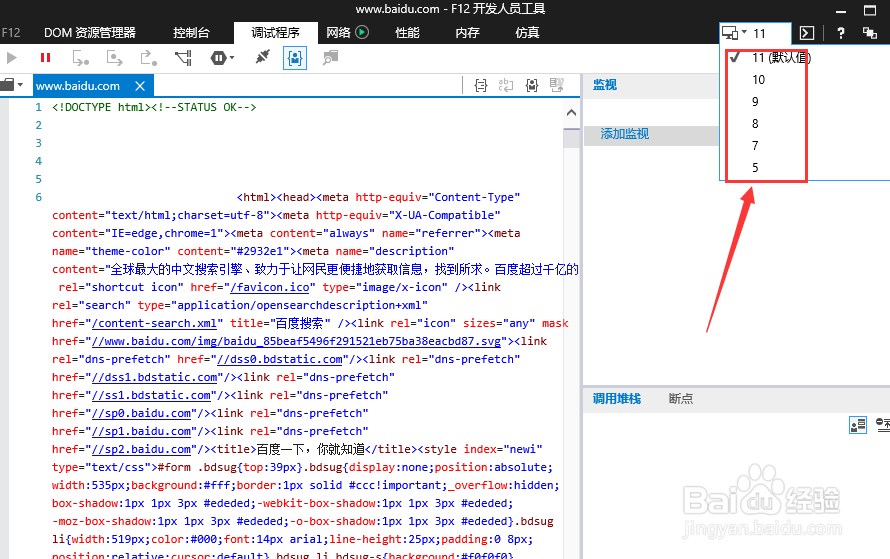
Task: Open the //dss1.bdstatic.com link
Action: [x=154, y=377]
